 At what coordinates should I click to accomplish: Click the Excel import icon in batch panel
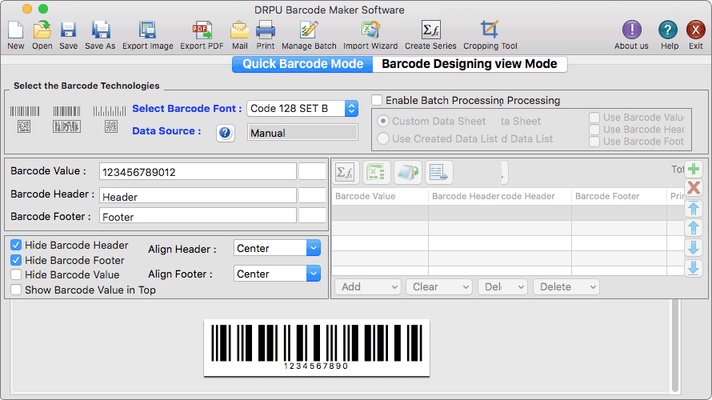coord(376,173)
